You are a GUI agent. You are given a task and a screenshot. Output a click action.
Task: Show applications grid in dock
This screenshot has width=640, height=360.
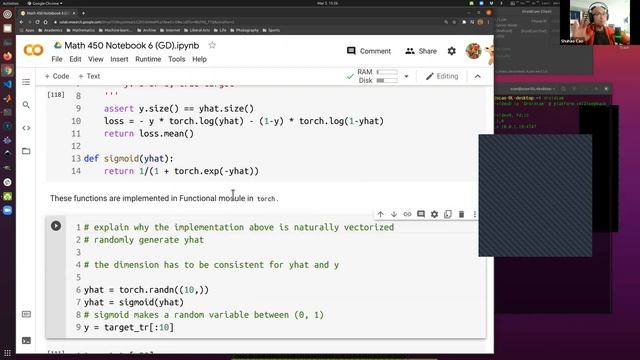tap(7, 353)
